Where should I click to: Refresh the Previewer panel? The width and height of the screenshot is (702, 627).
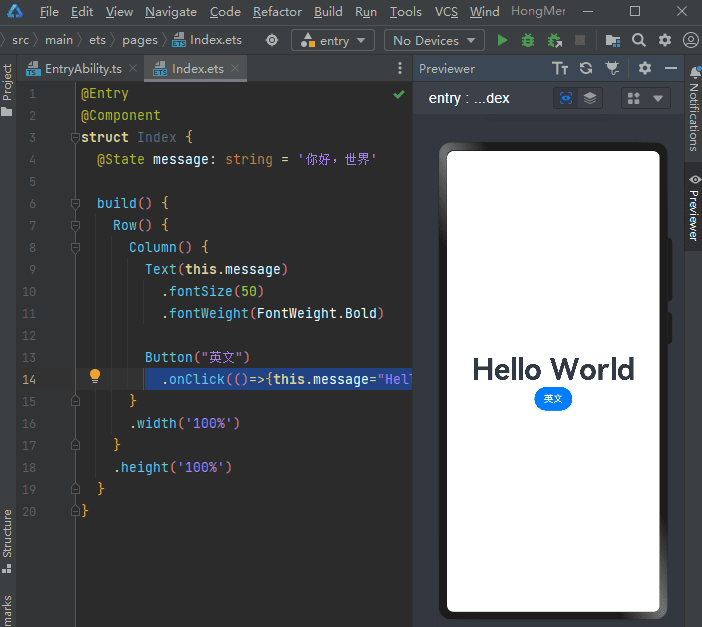pyautogui.click(x=586, y=69)
